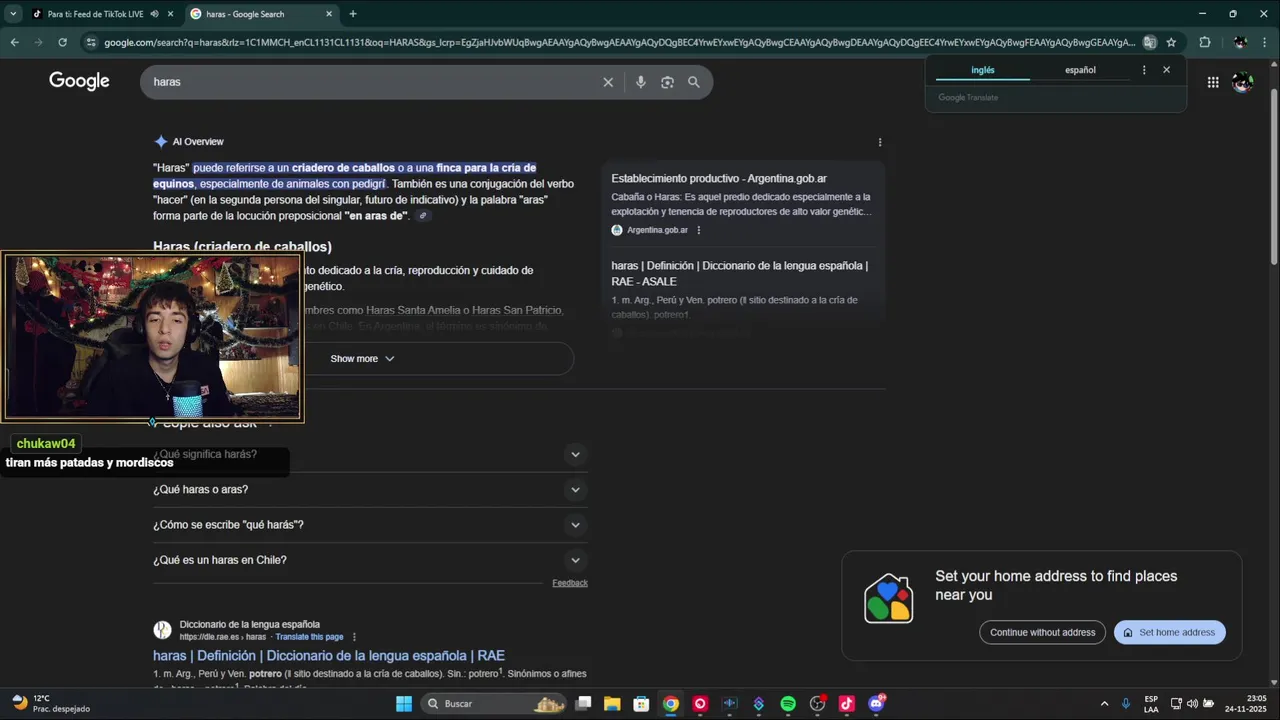Expand '¿Cómo se escribe qué harás?' question
1280x720 pixels.
370,525
